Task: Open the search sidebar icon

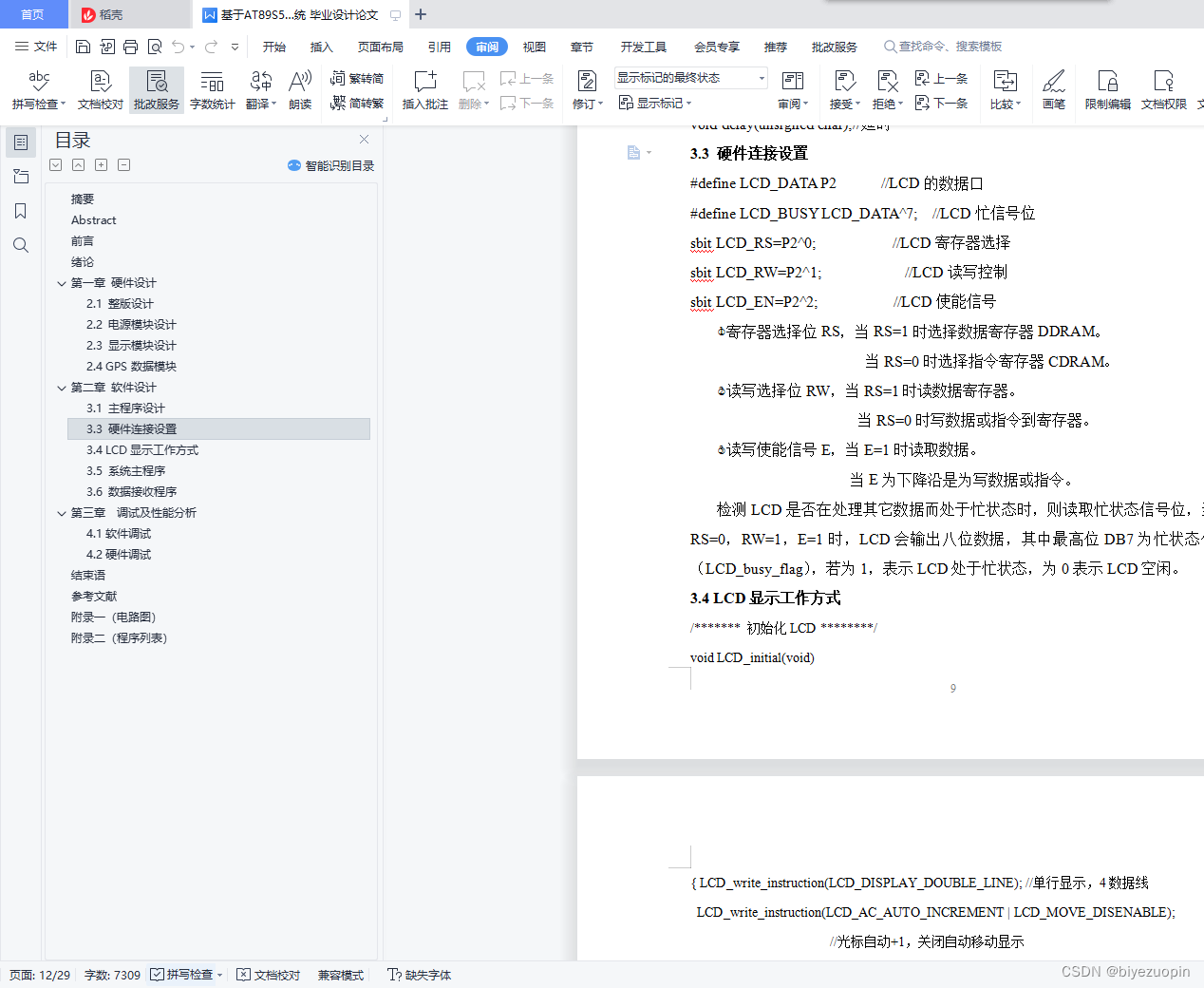Action: tap(21, 245)
